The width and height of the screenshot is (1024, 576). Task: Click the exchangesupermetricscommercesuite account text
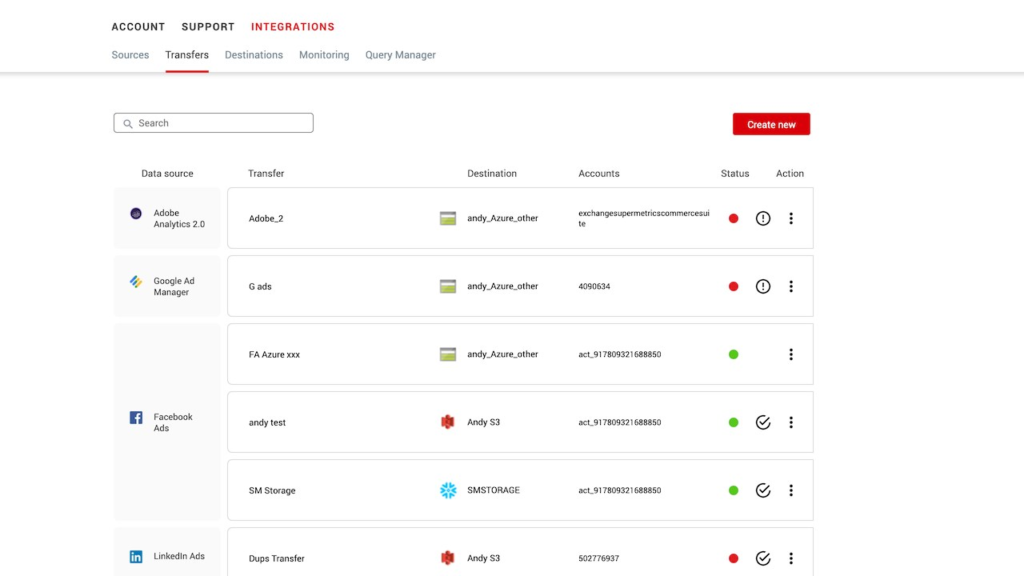point(644,218)
